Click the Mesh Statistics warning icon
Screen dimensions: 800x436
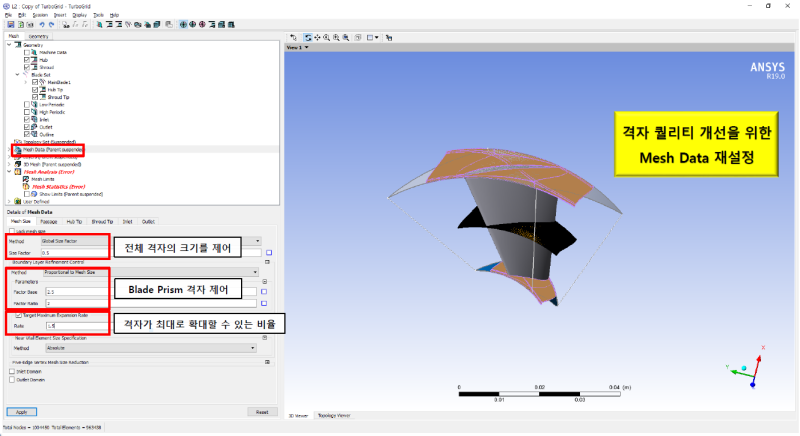27,187
